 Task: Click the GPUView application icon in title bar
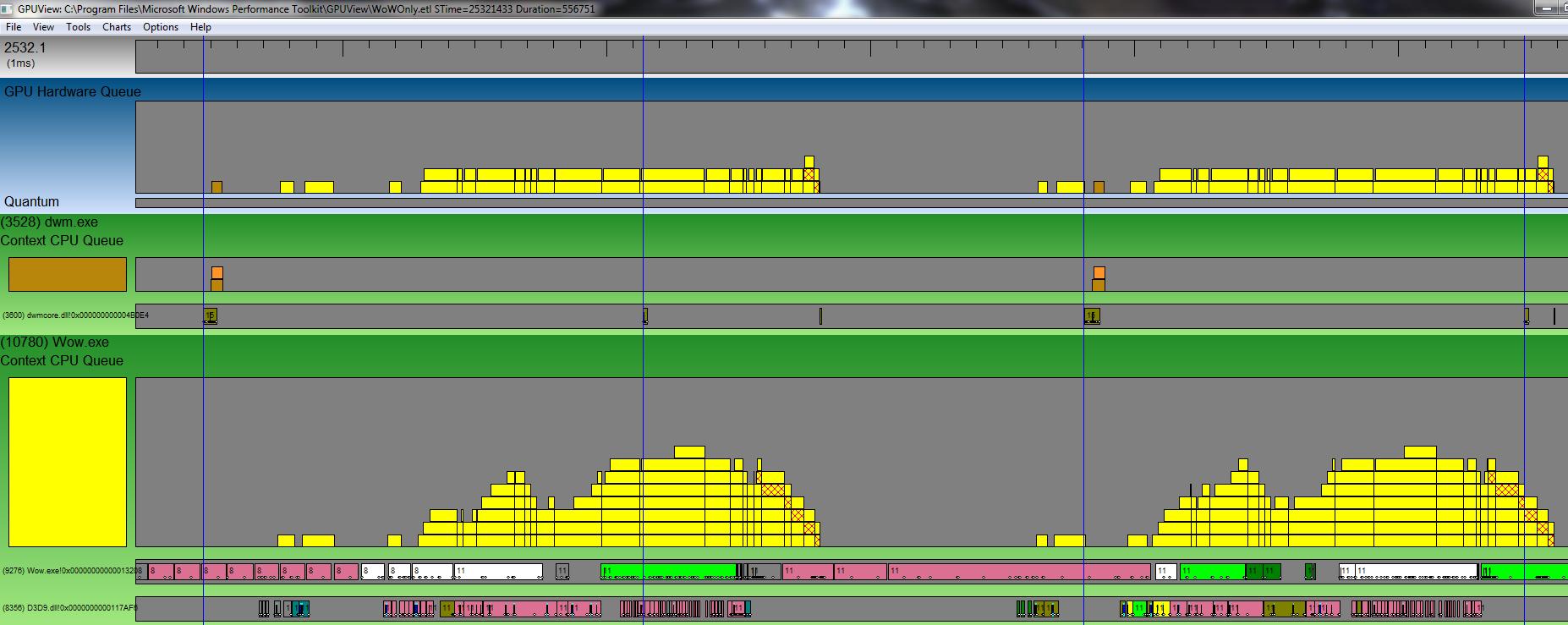[8, 8]
